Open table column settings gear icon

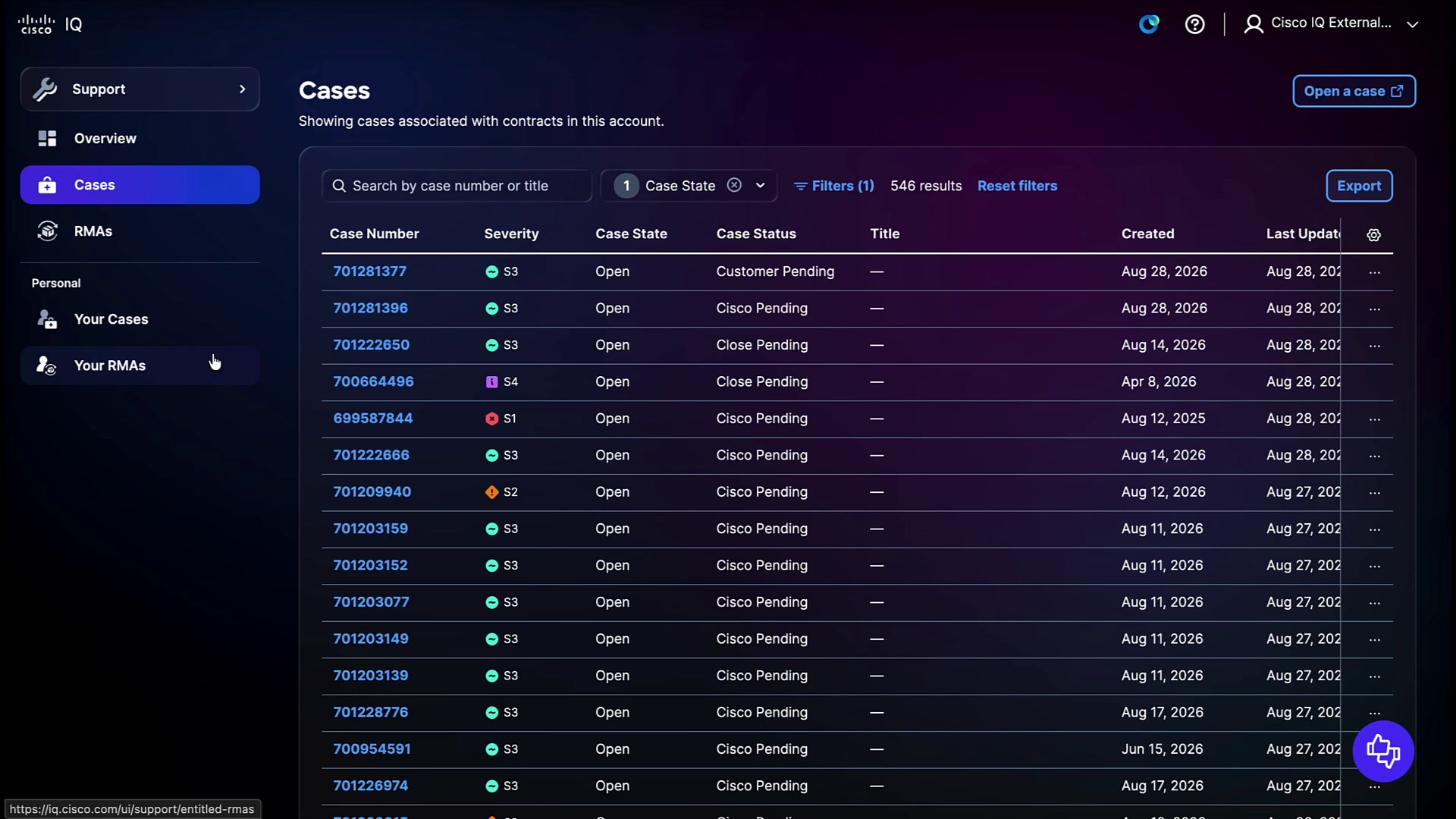tap(1373, 235)
